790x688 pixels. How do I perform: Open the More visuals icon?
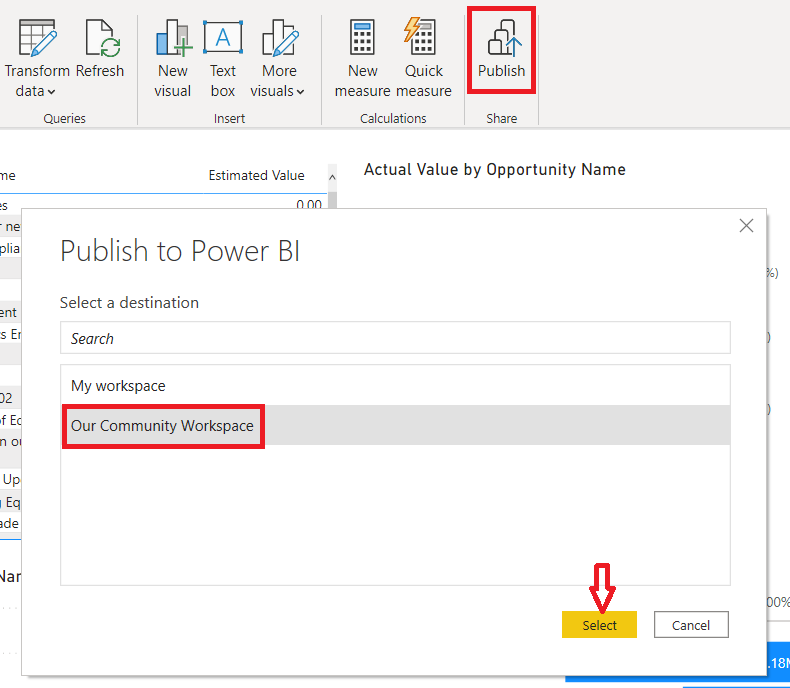click(280, 38)
